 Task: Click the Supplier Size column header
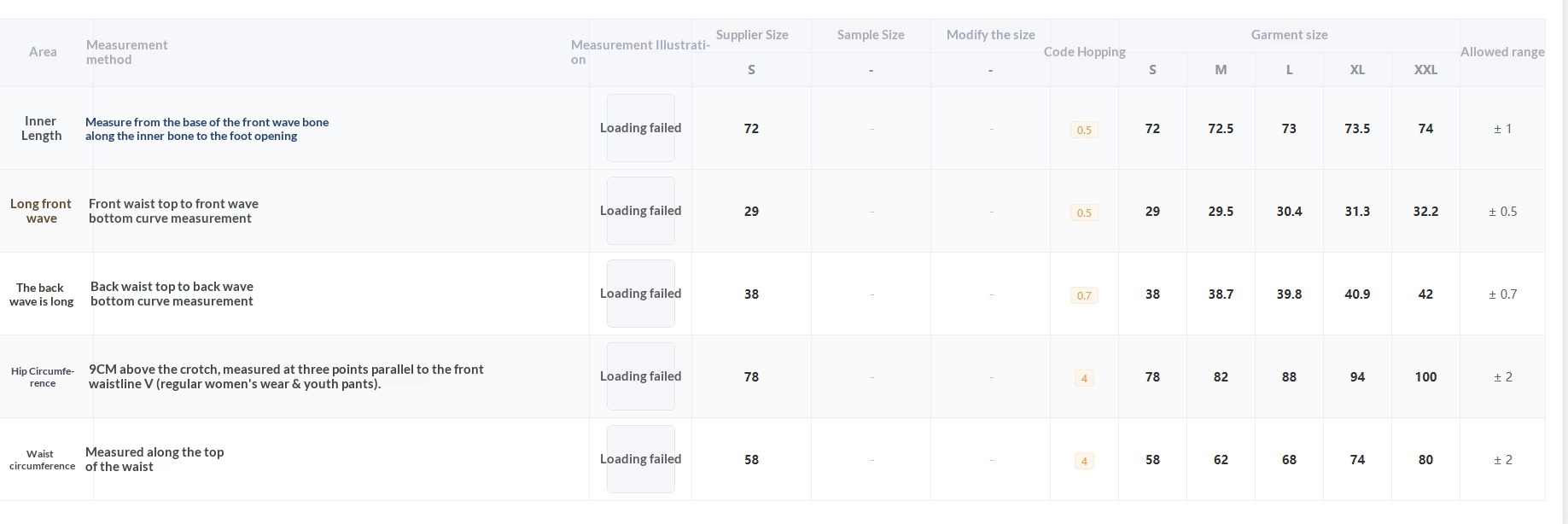coord(751,35)
